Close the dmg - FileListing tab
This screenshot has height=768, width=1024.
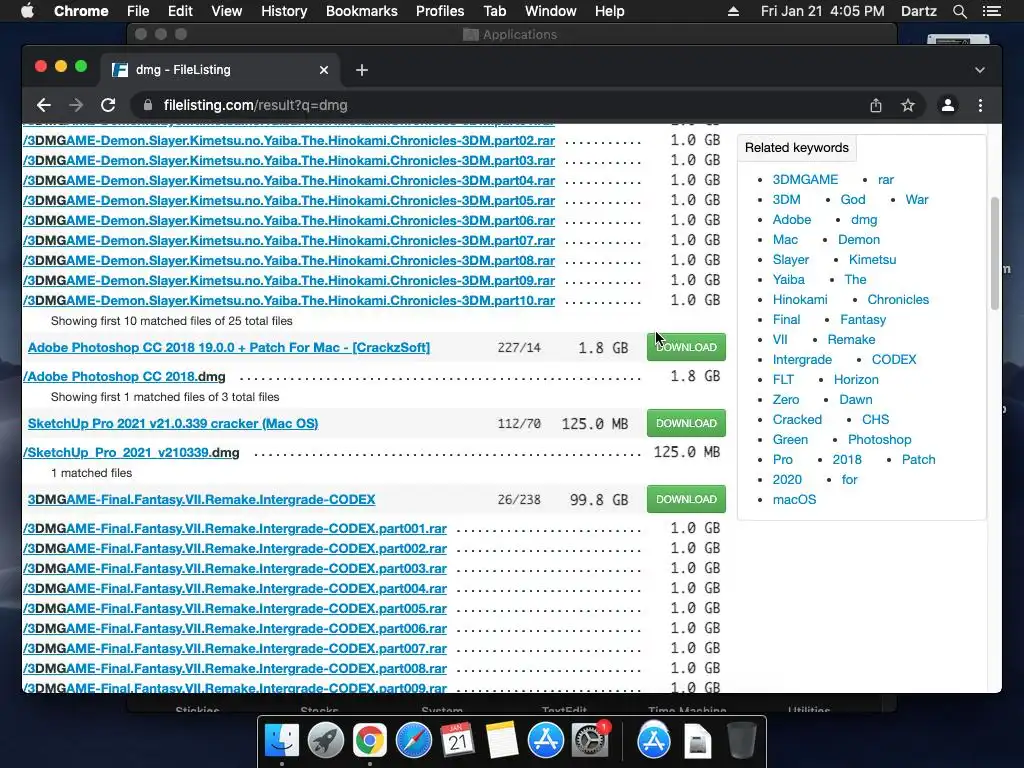click(323, 70)
